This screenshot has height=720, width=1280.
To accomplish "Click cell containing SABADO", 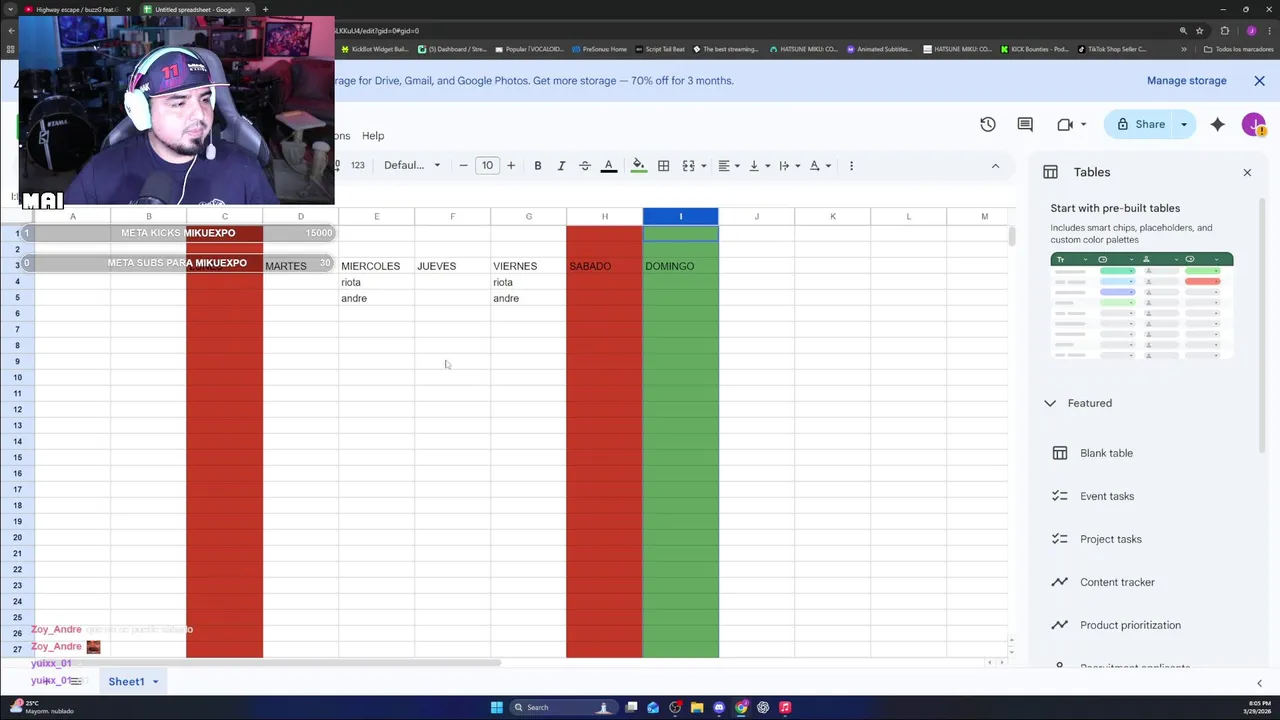I will point(604,266).
